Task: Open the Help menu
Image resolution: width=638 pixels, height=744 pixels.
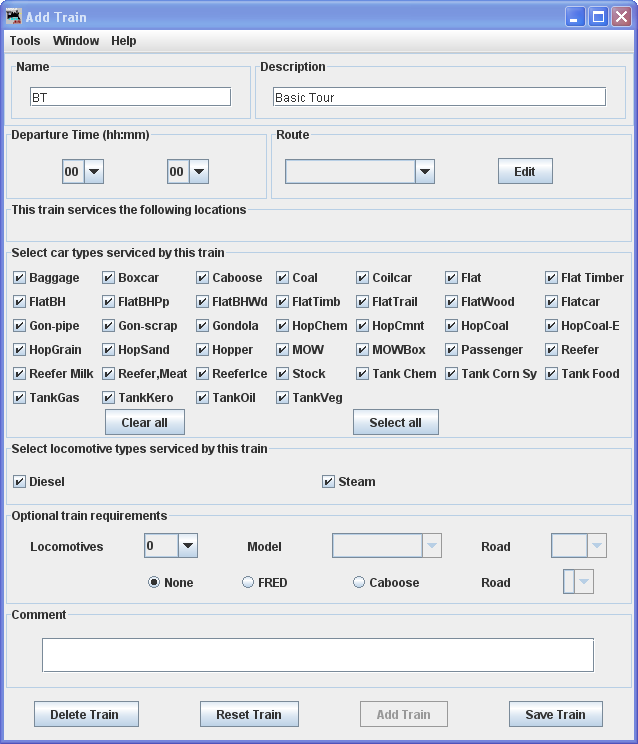Action: (124, 41)
